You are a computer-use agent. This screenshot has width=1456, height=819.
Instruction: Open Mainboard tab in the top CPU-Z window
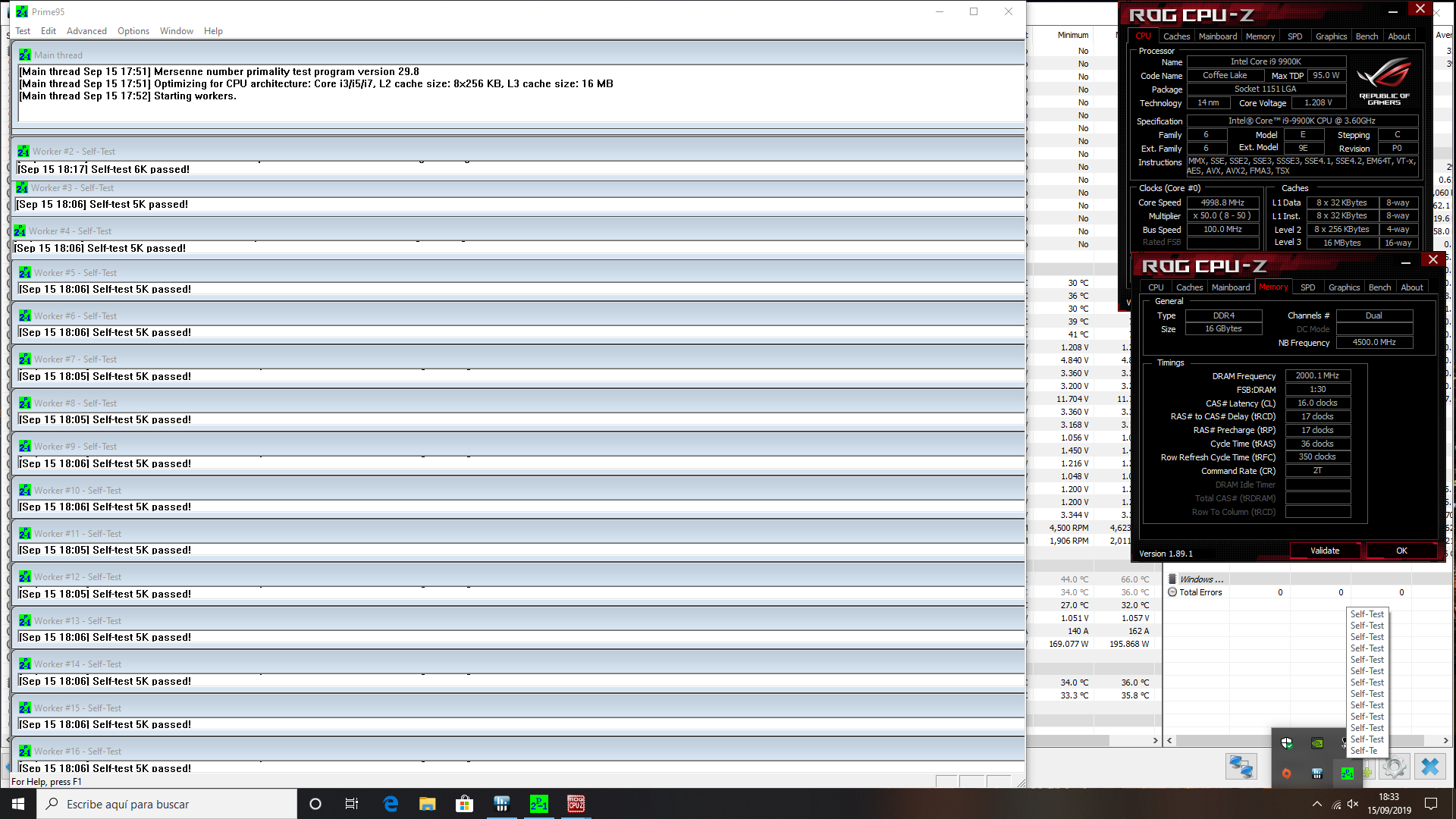click(x=1217, y=36)
